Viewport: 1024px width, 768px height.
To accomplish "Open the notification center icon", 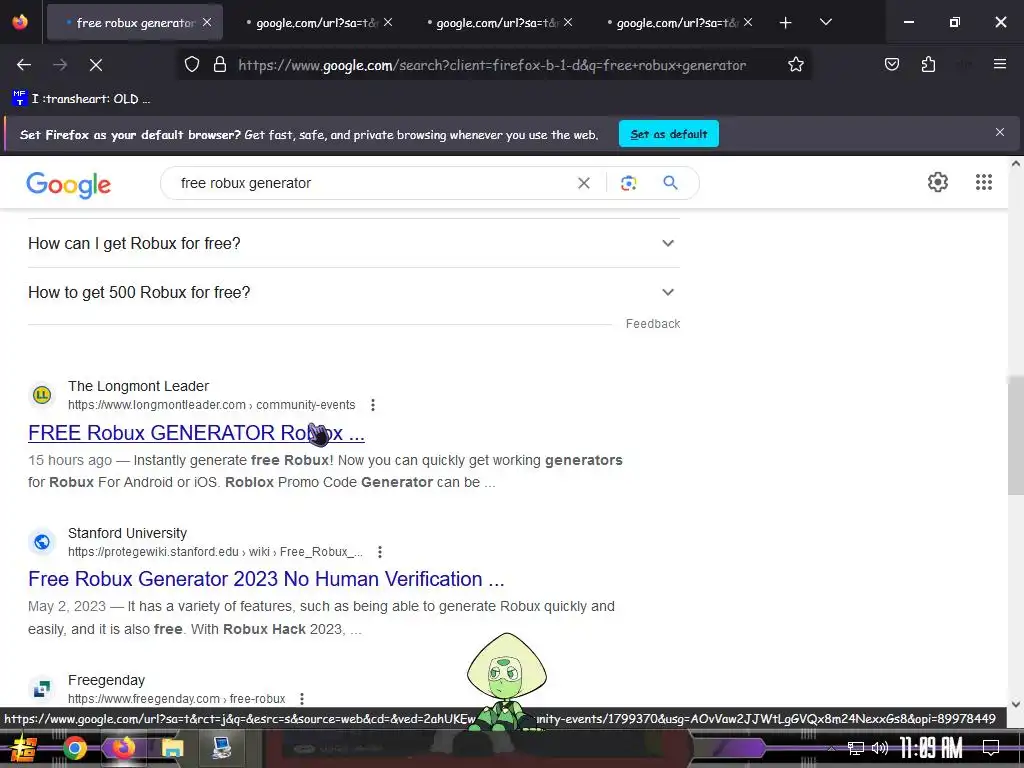I will [991, 748].
